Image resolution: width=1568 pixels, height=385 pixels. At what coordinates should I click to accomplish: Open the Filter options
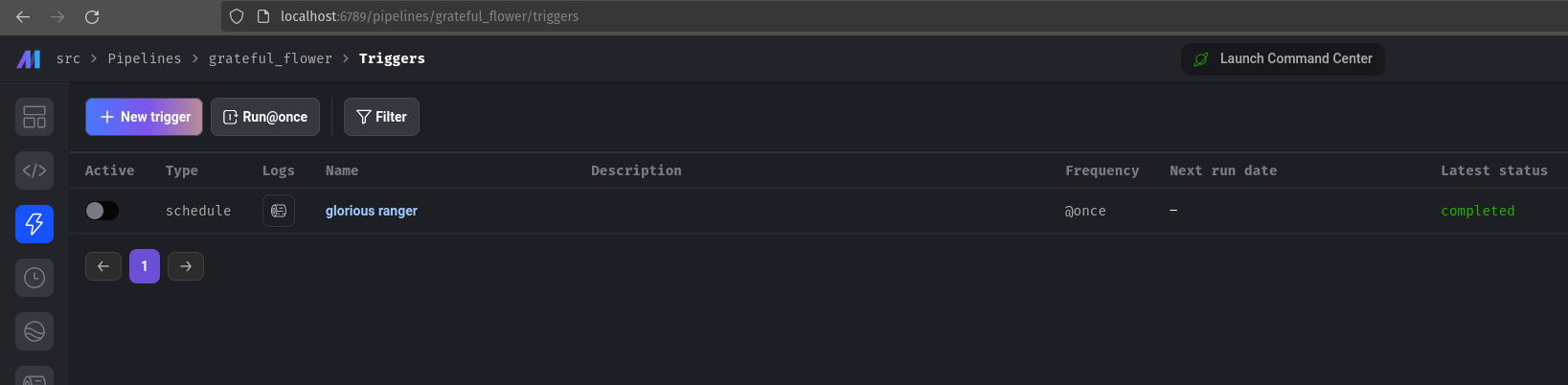pyautogui.click(x=381, y=117)
